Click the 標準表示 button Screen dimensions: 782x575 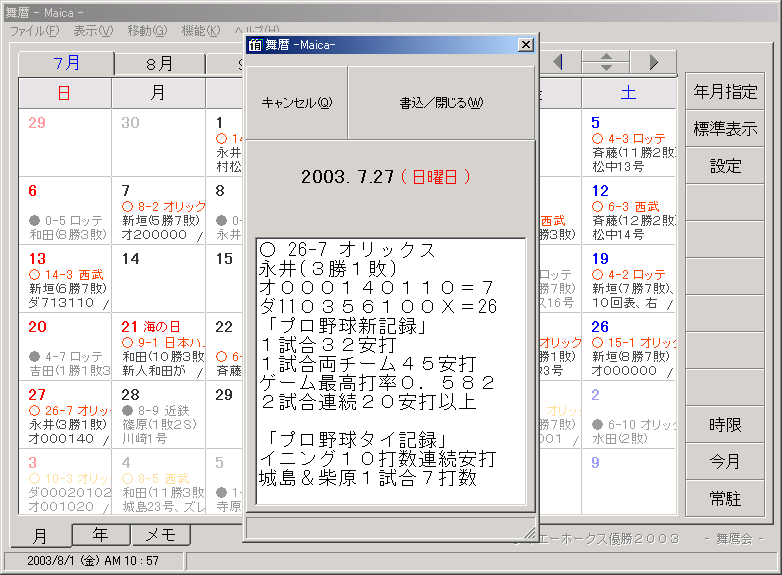725,129
